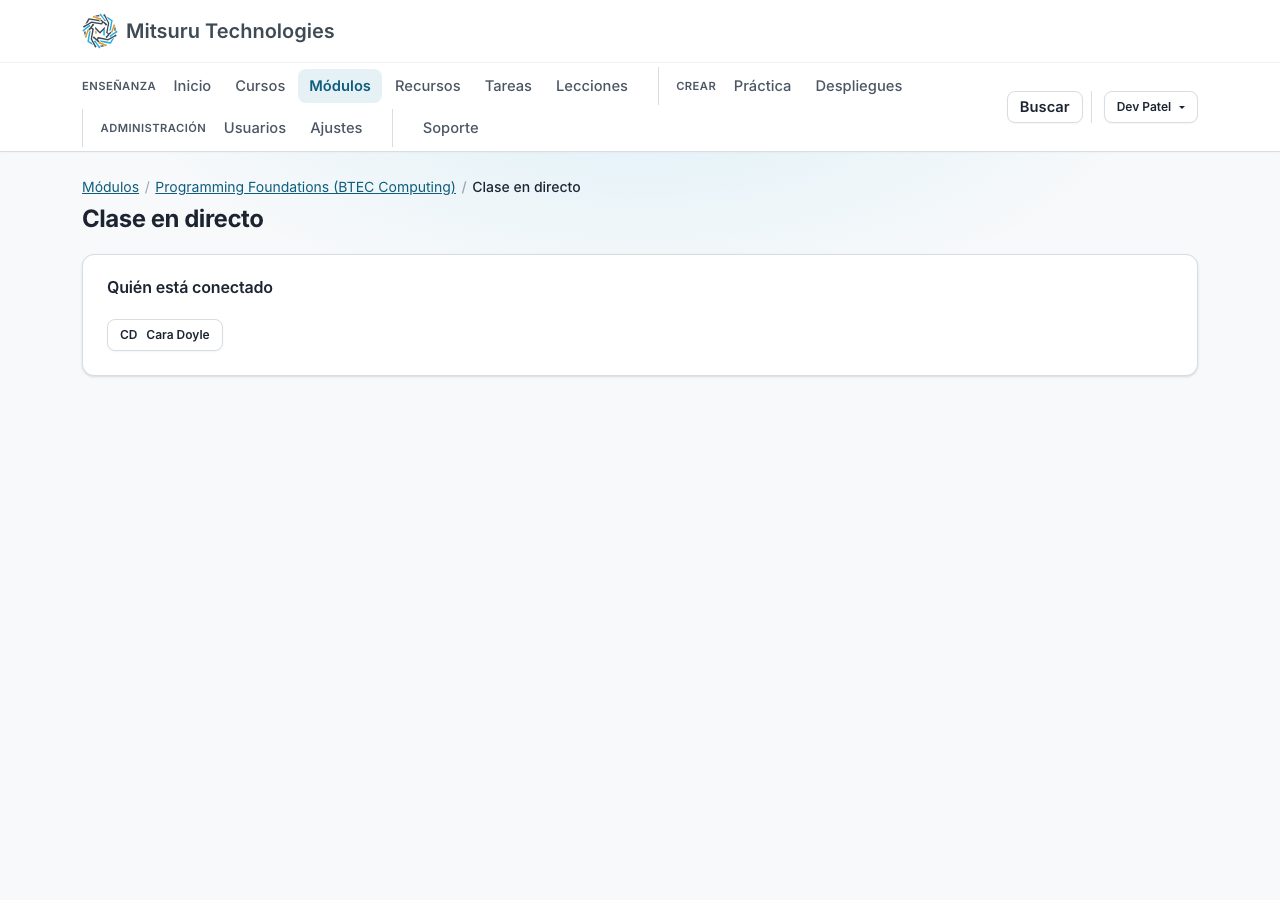Open Práctica under Crear
This screenshot has width=1280, height=900.
tap(762, 86)
